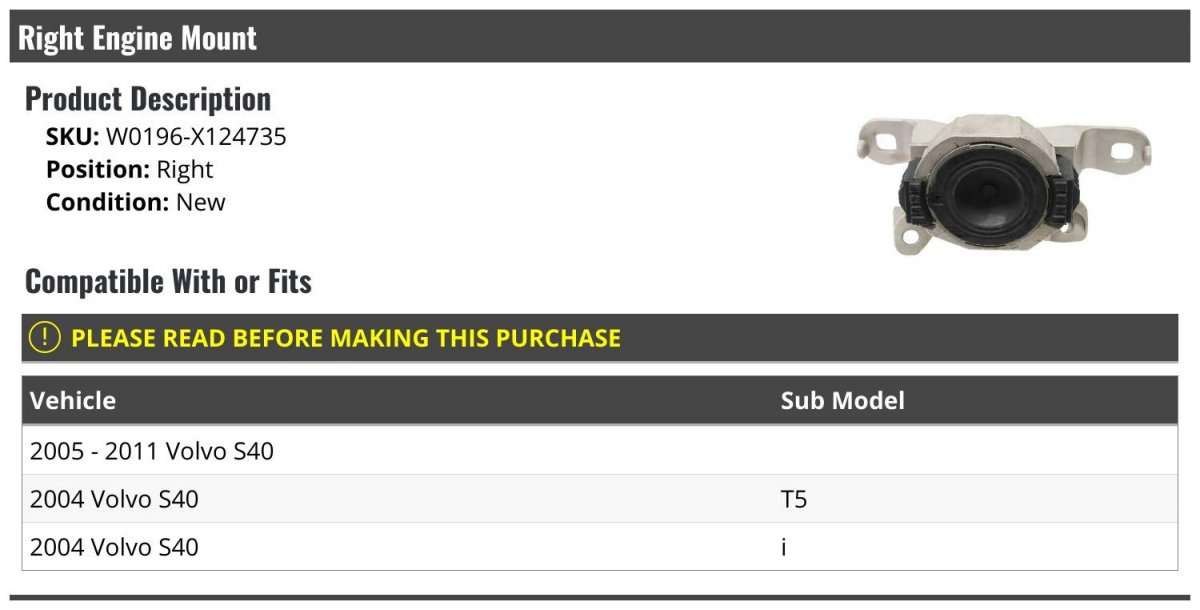Click the Product Description heading
The width and height of the screenshot is (1200, 610).
[x=148, y=99]
